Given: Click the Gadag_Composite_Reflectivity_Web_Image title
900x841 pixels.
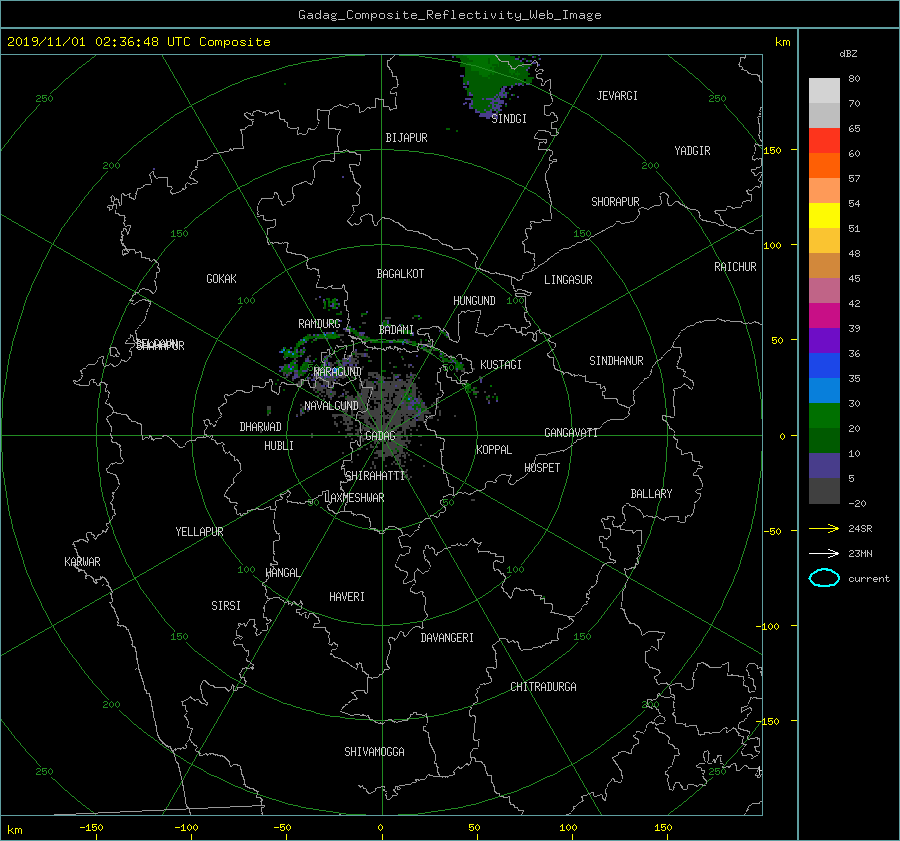Looking at the screenshot, I should pyautogui.click(x=449, y=15).
